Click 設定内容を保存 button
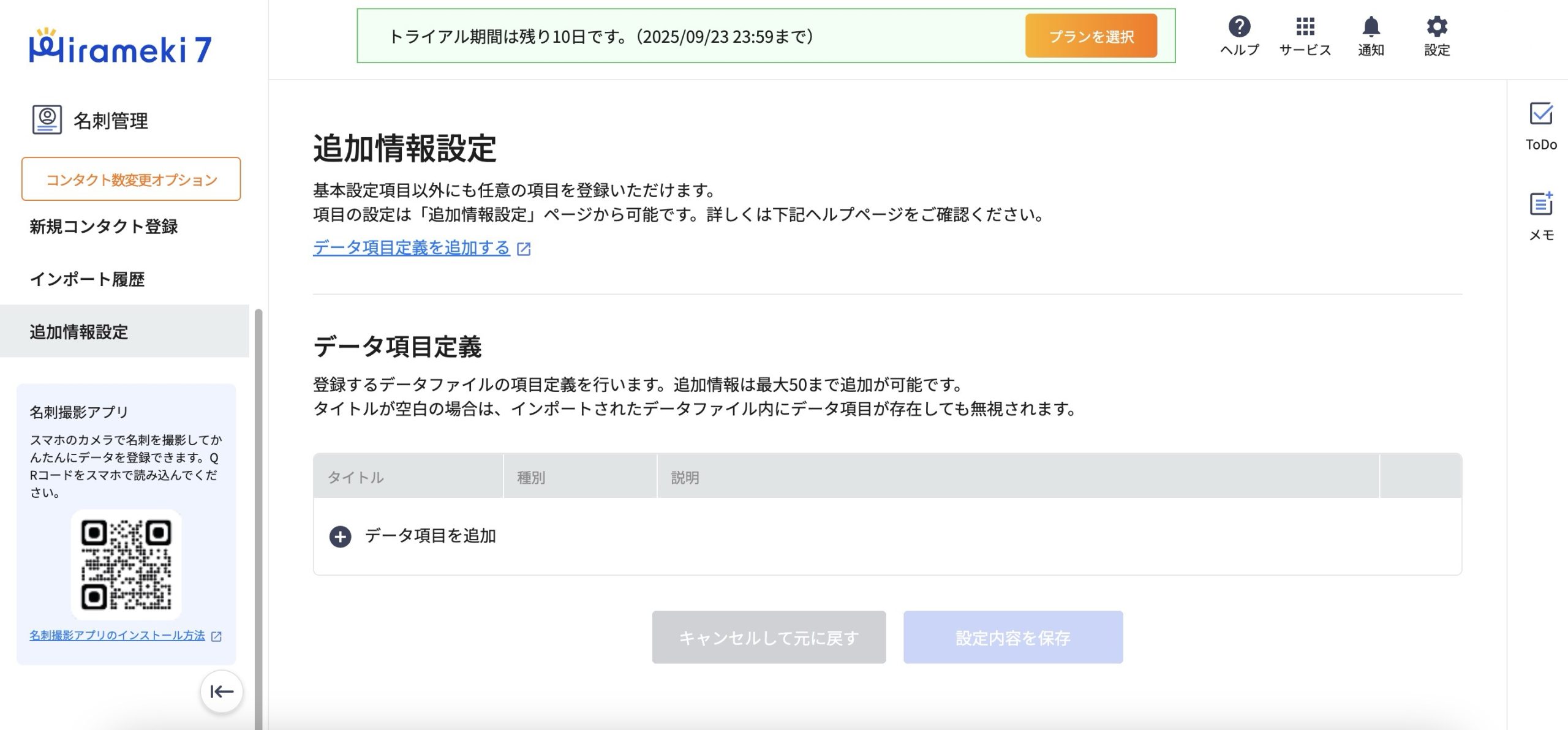Image resolution: width=1568 pixels, height=730 pixels. click(x=1012, y=638)
